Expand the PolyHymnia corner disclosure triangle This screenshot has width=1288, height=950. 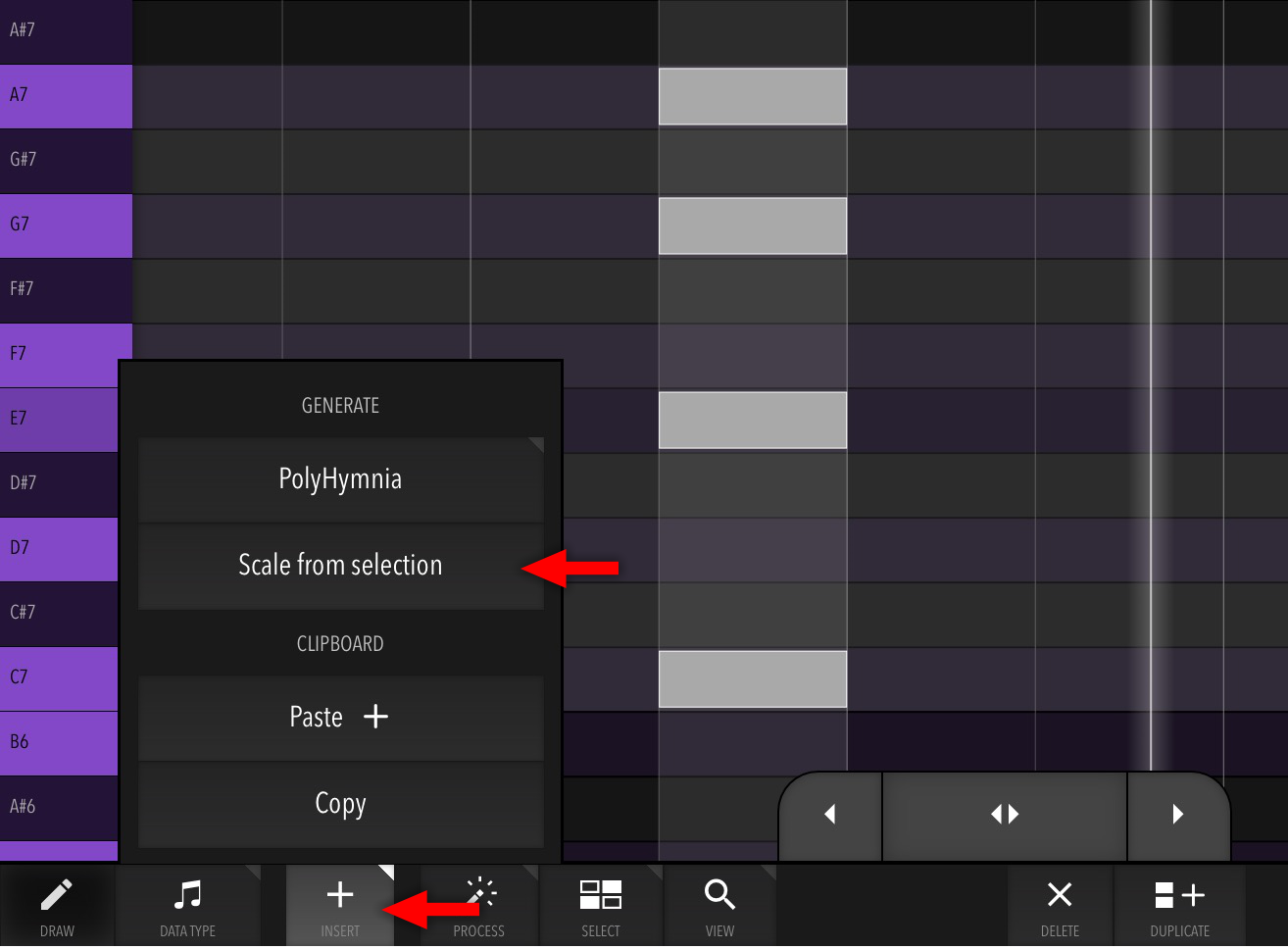click(536, 445)
